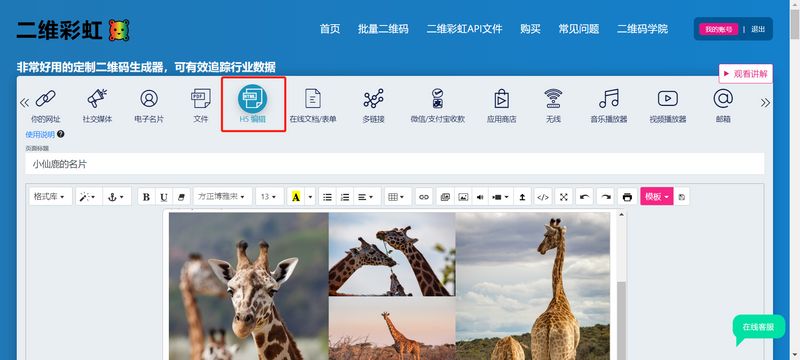The image size is (800, 360).
Task: Open 批量二维码 in top navigation
Action: [x=383, y=29]
